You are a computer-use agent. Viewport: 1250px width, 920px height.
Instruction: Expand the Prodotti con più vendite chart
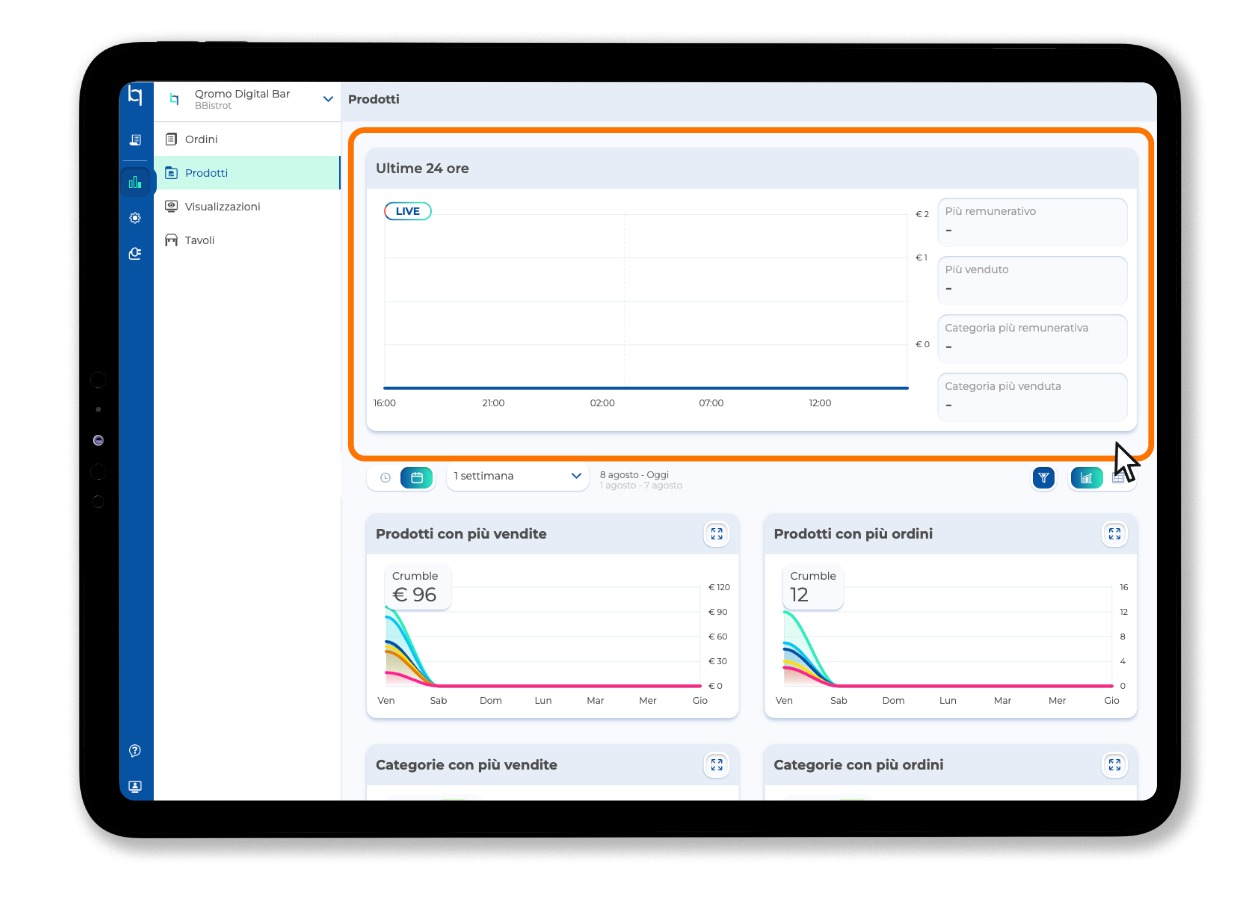tap(716, 534)
